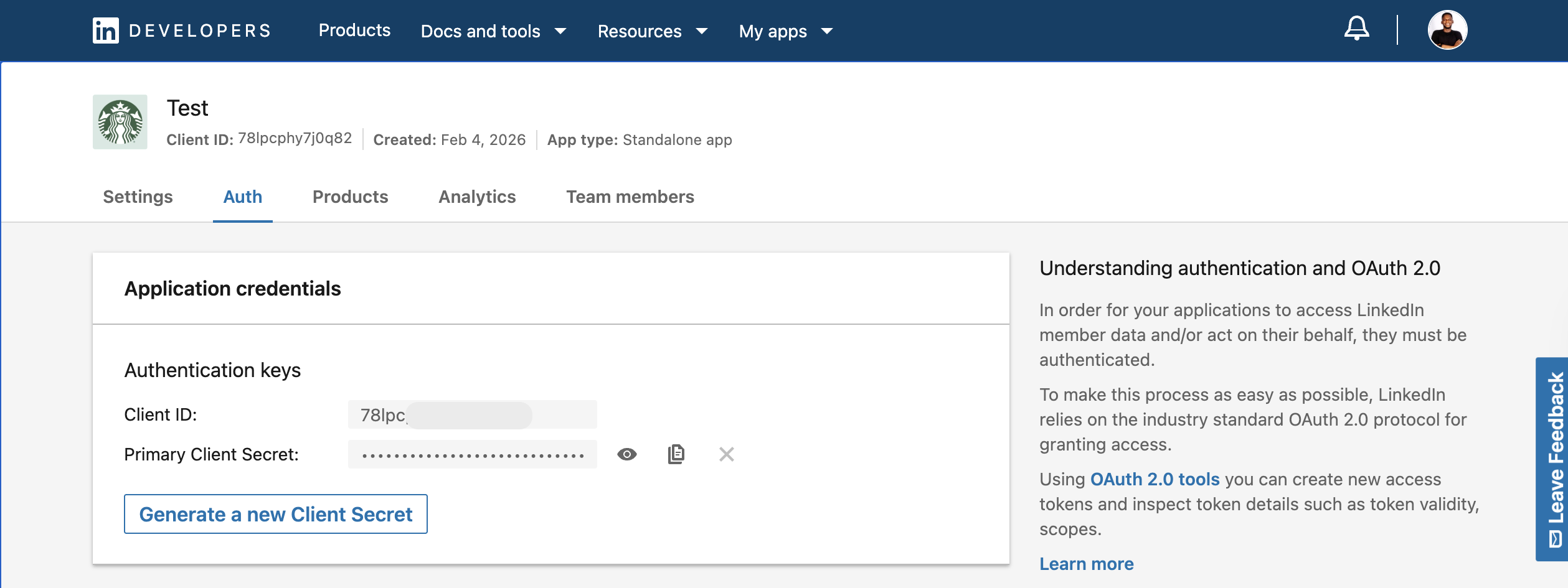Click the Learn more link
The image size is (1568, 588).
(x=1087, y=564)
